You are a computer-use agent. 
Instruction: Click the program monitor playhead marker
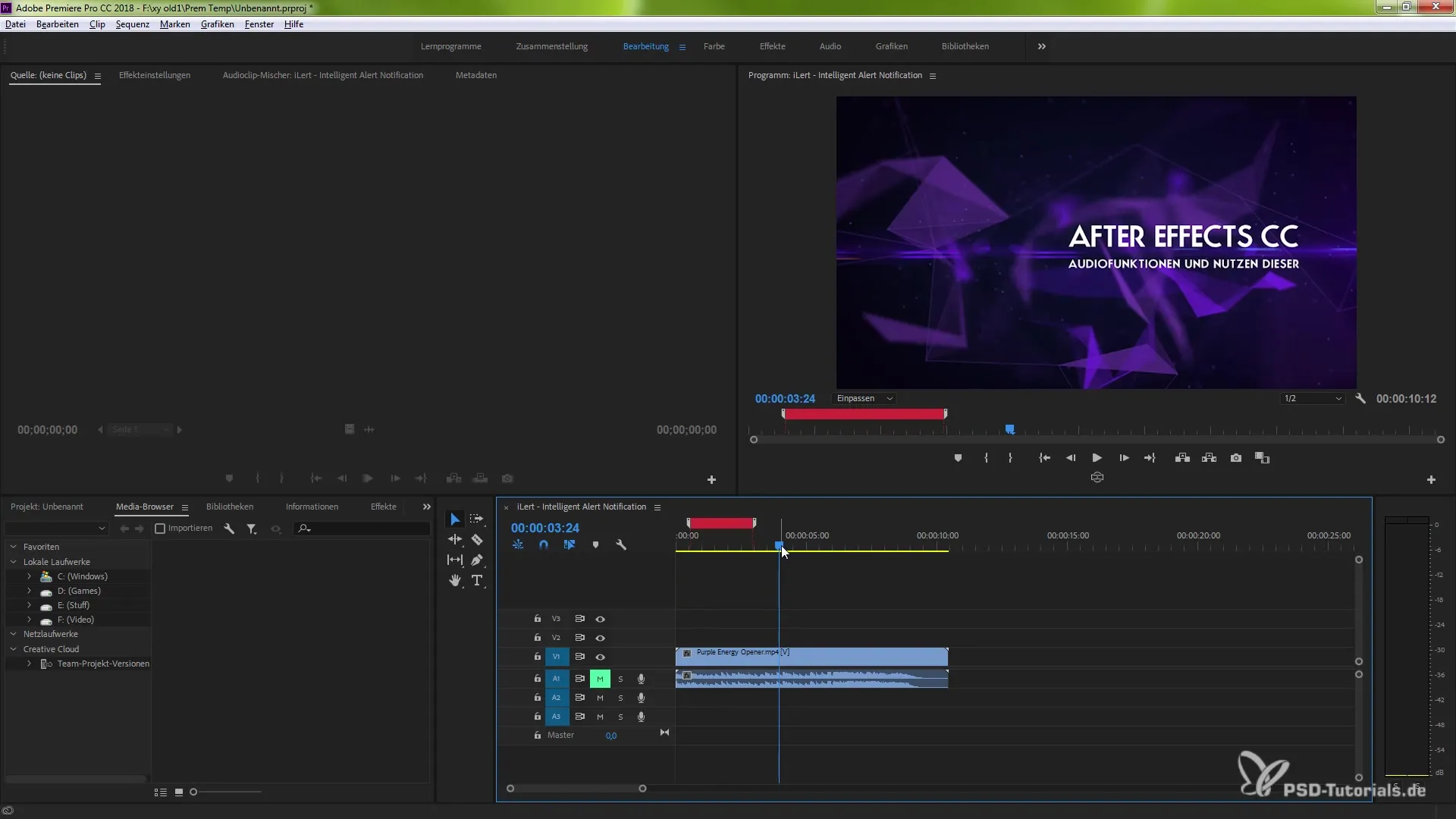tap(1009, 429)
